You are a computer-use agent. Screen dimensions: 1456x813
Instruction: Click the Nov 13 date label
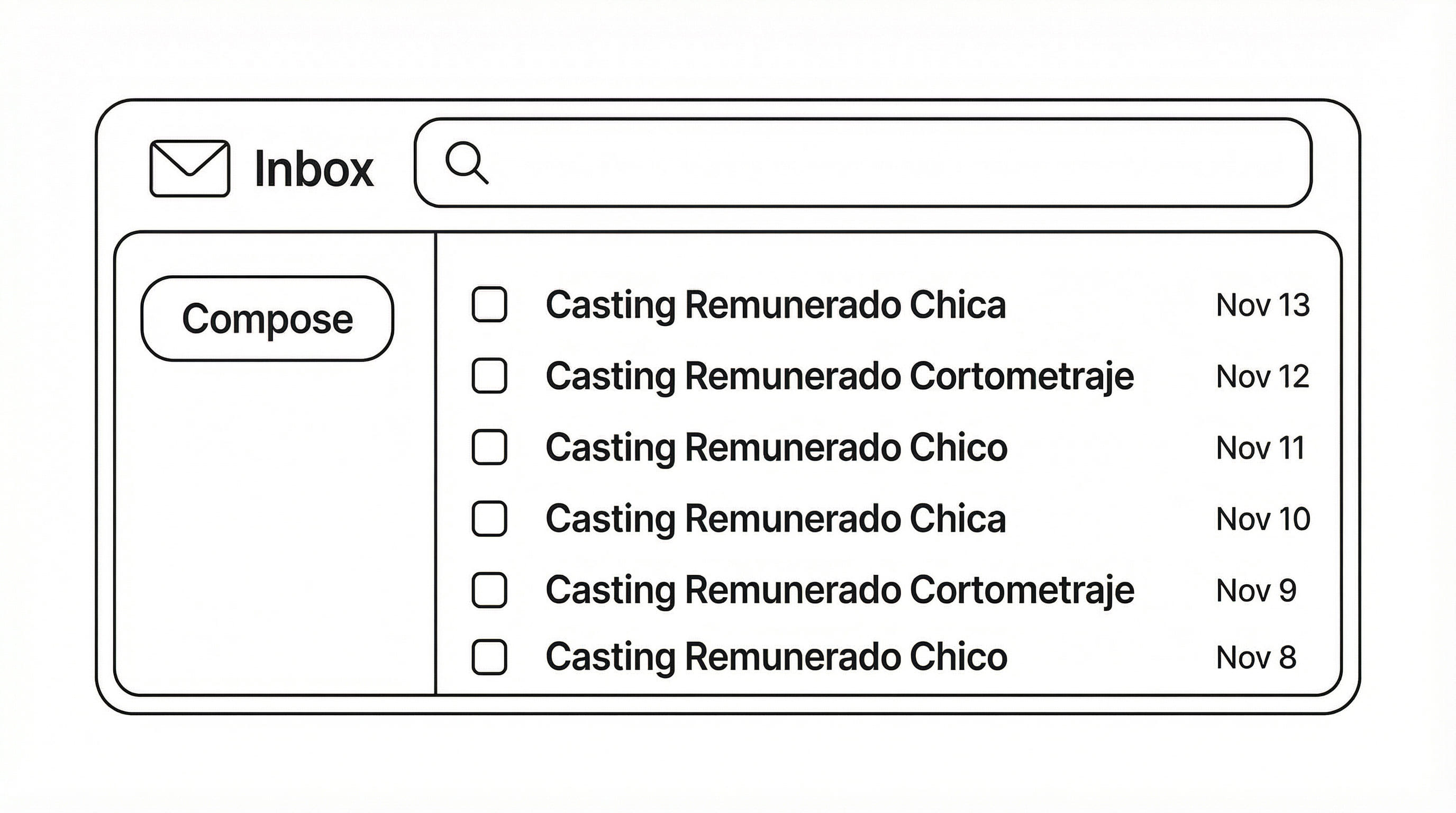click(1262, 305)
